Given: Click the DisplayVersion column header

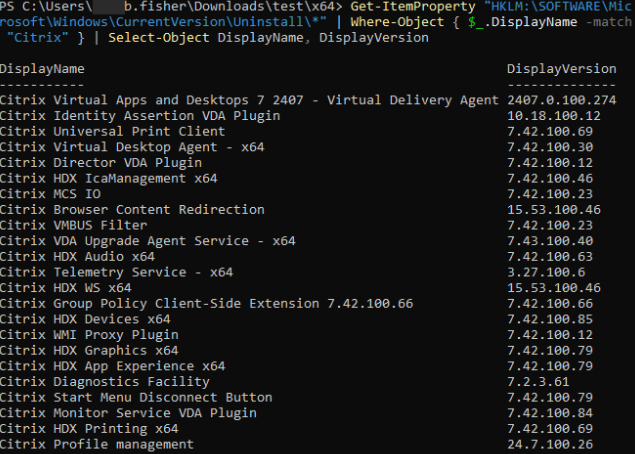Looking at the screenshot, I should (x=561, y=69).
